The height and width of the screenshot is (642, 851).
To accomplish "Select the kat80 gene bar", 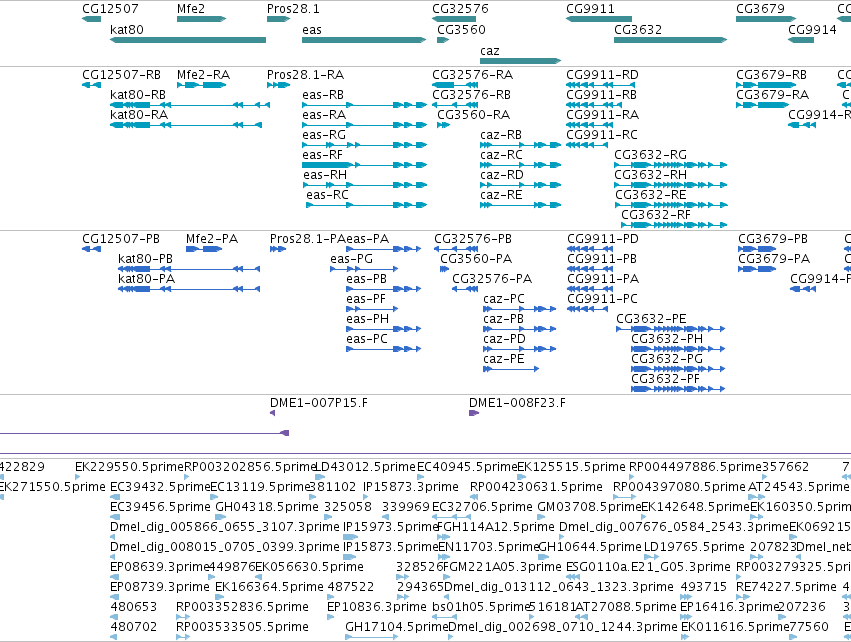I will tap(188, 40).
